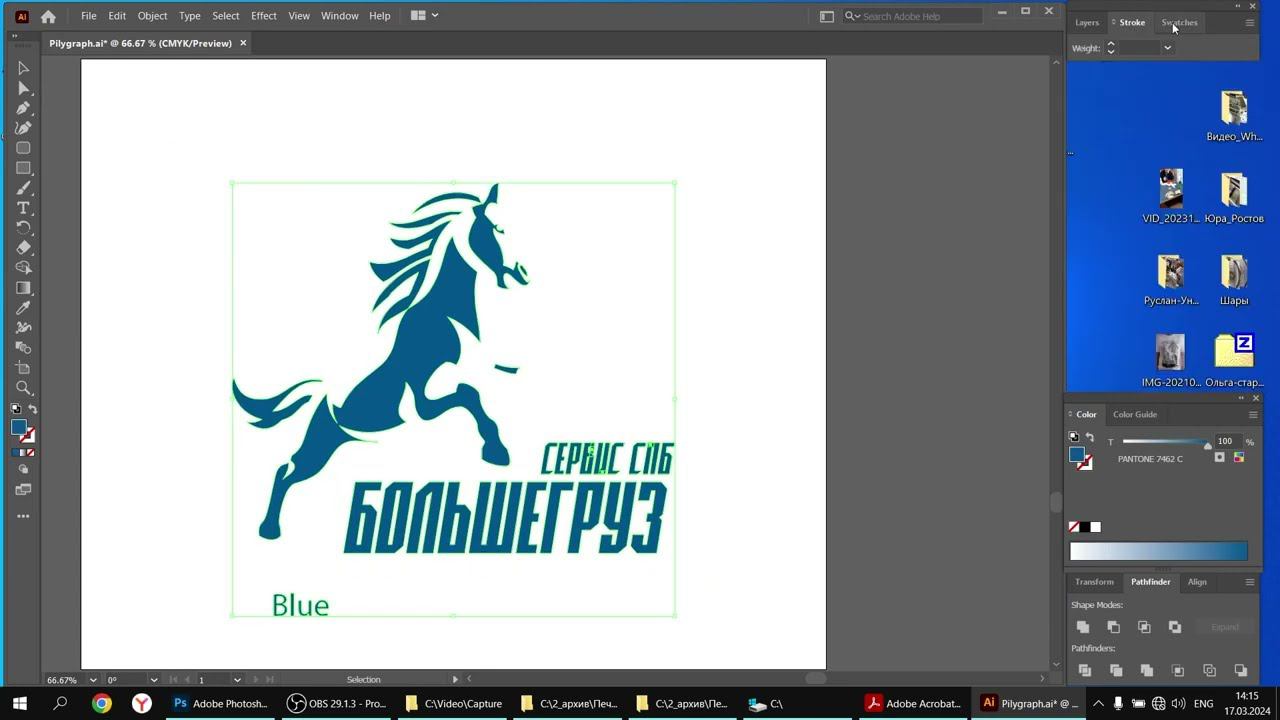The width and height of the screenshot is (1280, 720).
Task: Select the Eraser tool
Action: pos(23,248)
